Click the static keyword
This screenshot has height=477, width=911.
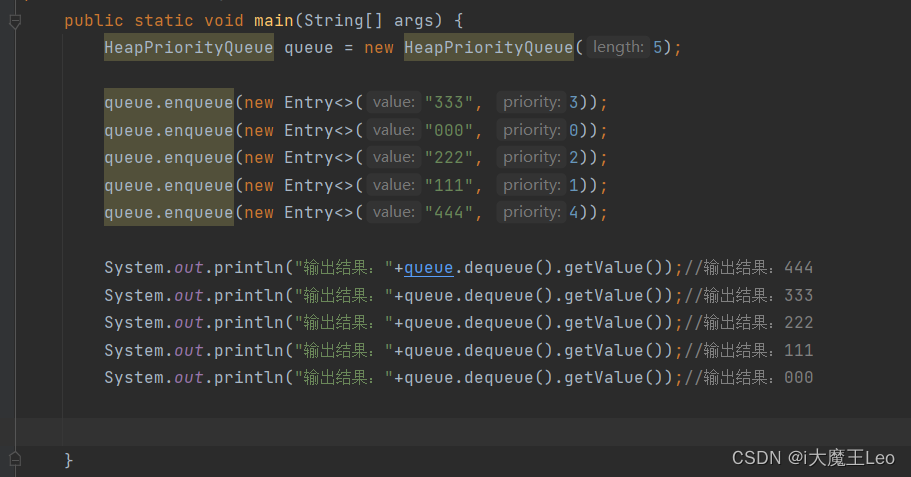[164, 21]
